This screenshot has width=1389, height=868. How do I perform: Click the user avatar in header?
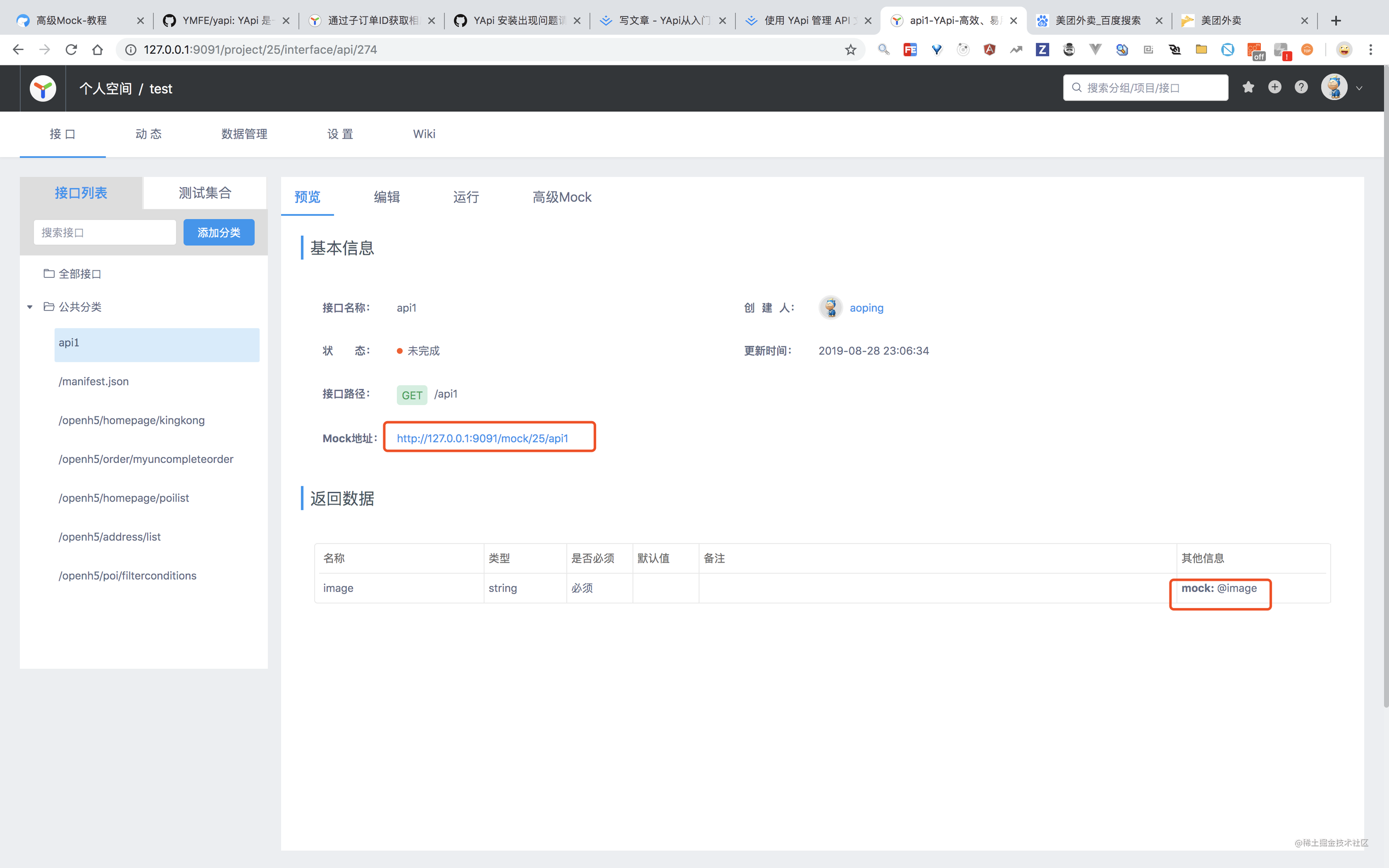tap(1334, 87)
